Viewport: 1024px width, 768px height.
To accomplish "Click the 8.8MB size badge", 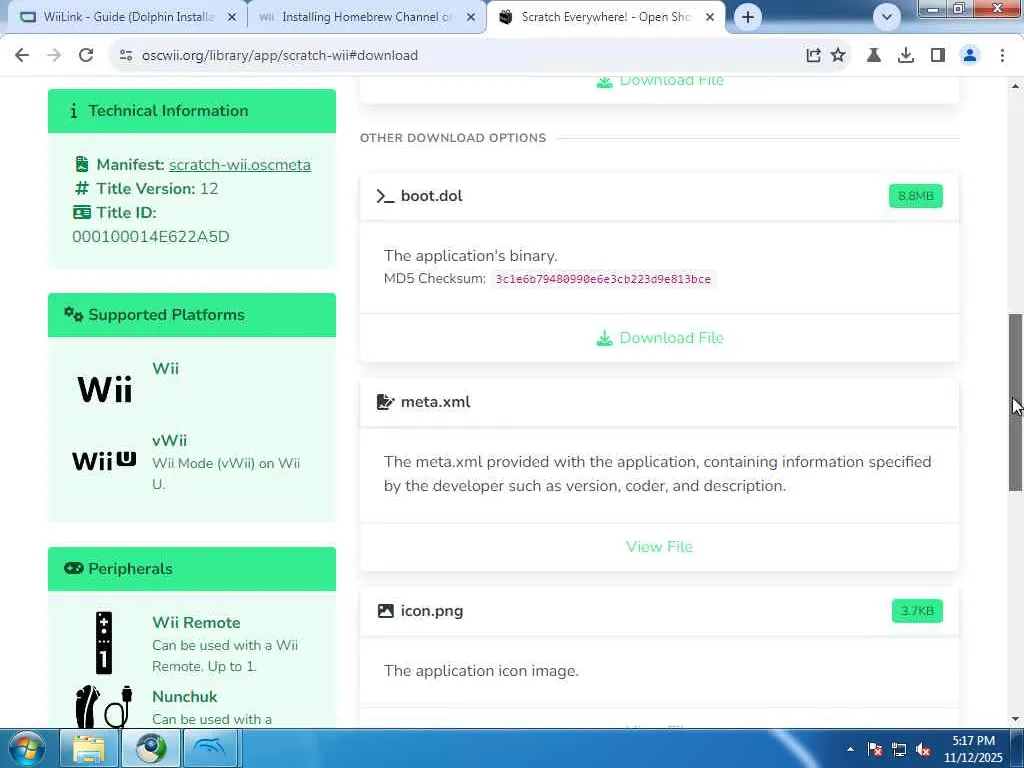I will (x=916, y=196).
